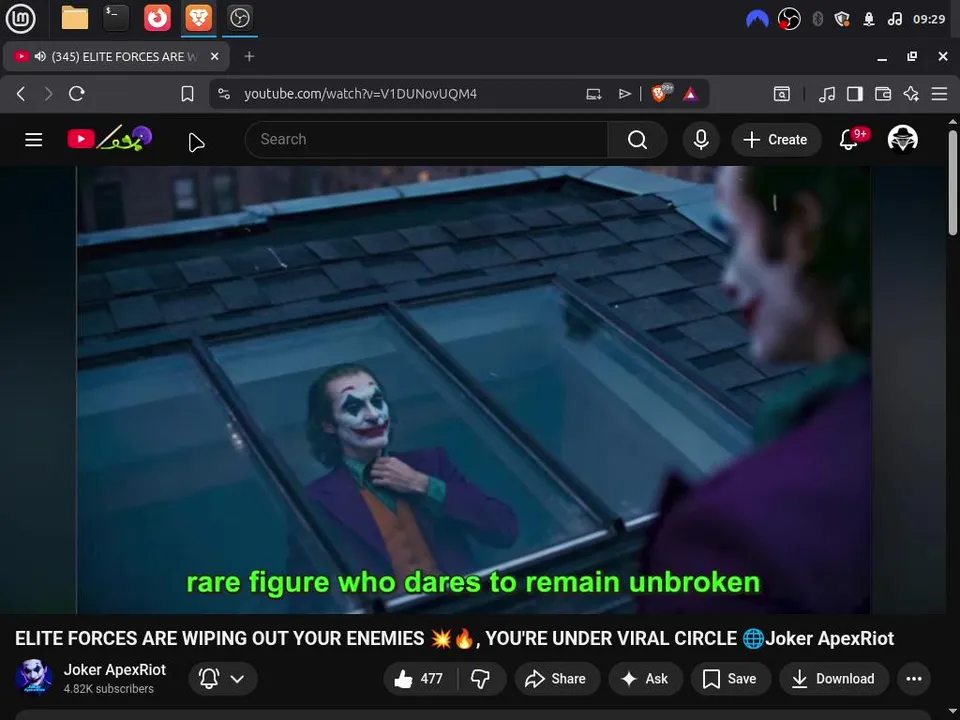The image size is (960, 720).
Task: Open Brave Shields lion icon
Action: (660, 93)
